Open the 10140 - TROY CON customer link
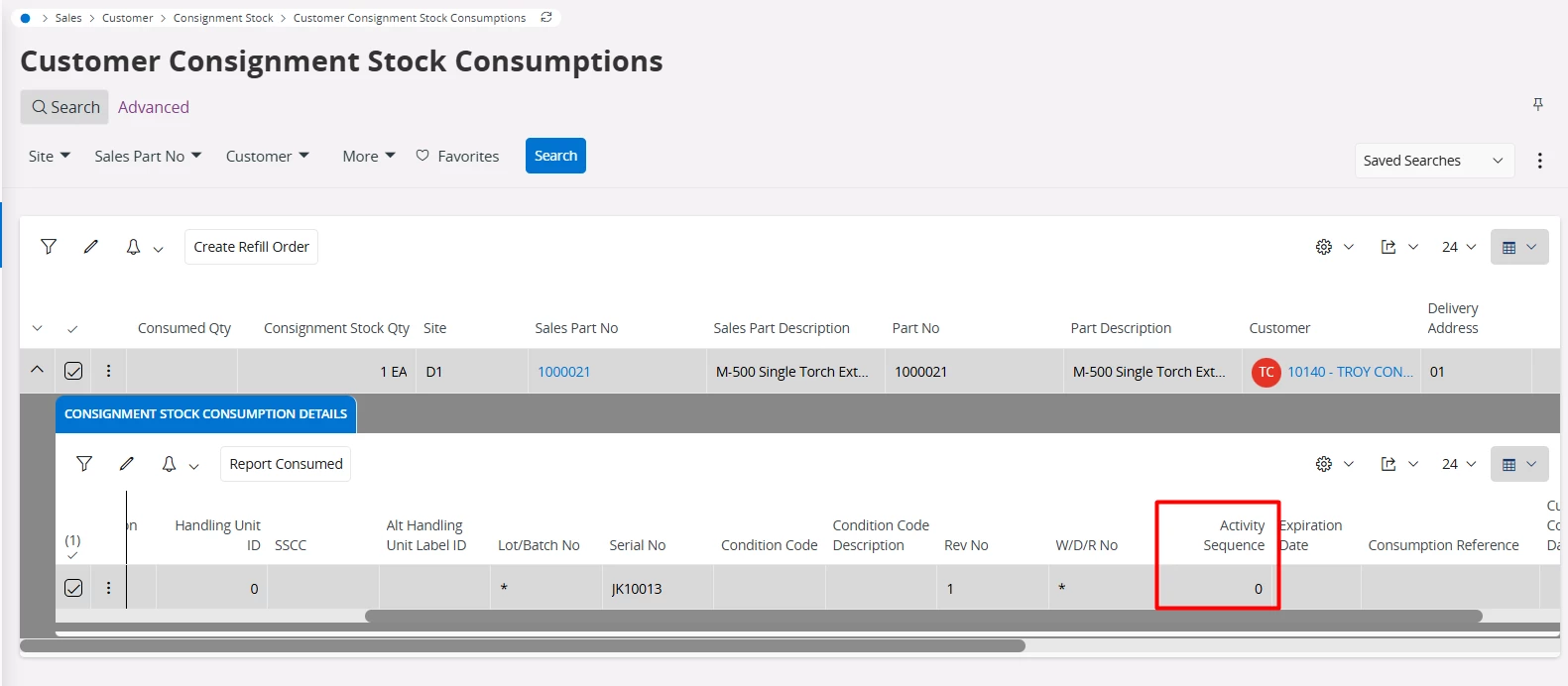The width and height of the screenshot is (1568, 686). 1350,372
